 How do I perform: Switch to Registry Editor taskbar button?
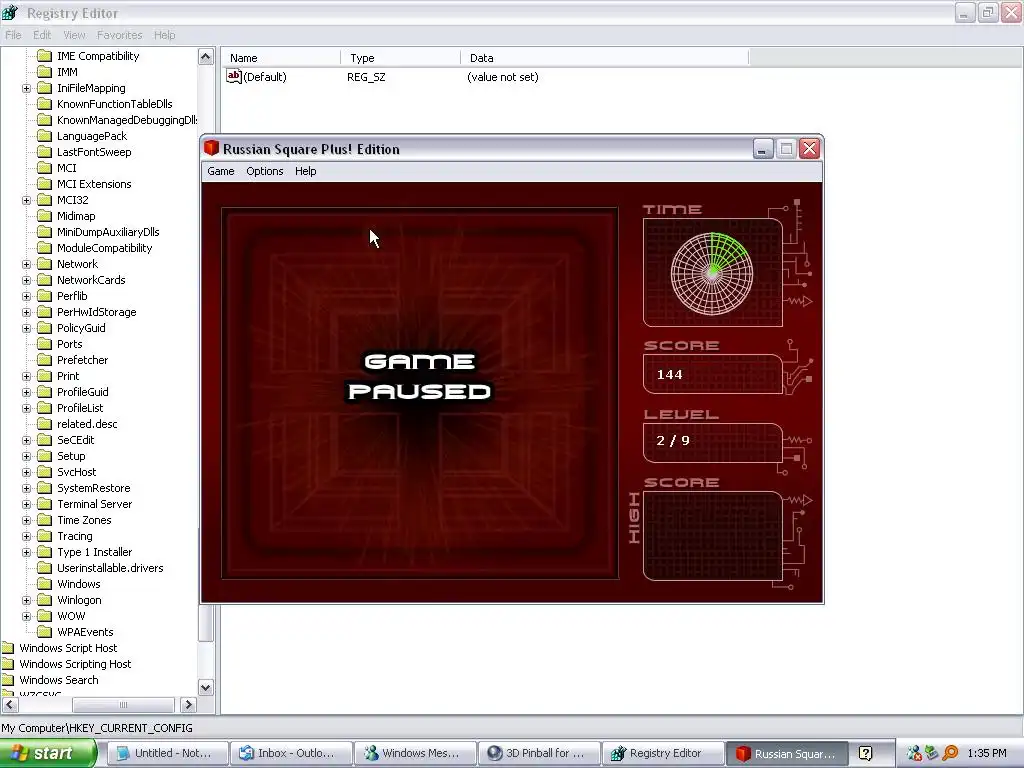(x=663, y=754)
